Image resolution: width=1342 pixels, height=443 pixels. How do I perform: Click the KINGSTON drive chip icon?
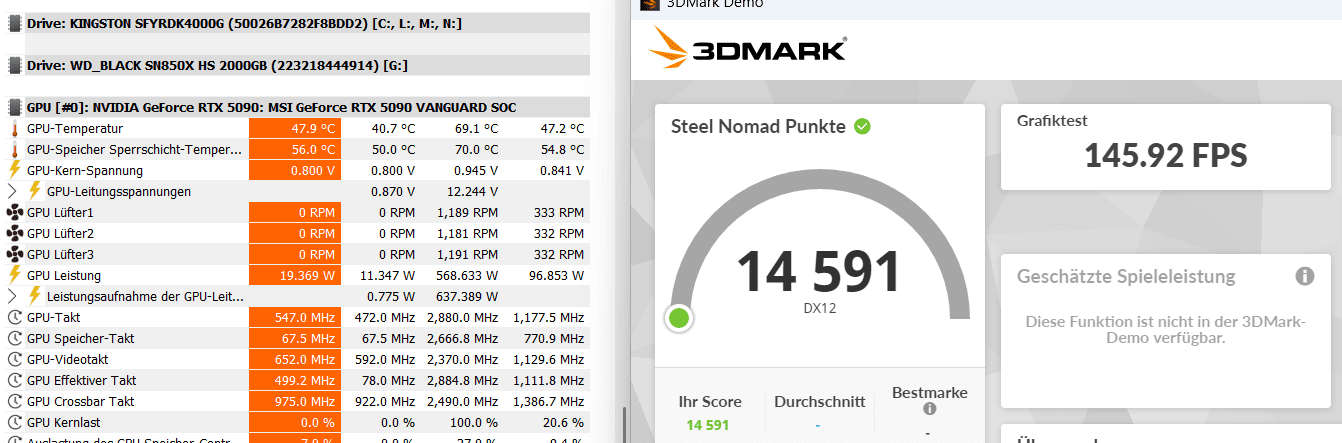point(15,23)
